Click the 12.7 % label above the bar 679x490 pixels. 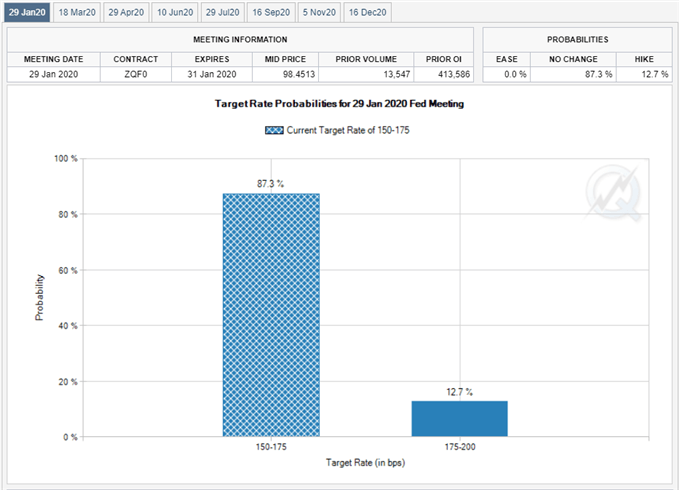459,392
